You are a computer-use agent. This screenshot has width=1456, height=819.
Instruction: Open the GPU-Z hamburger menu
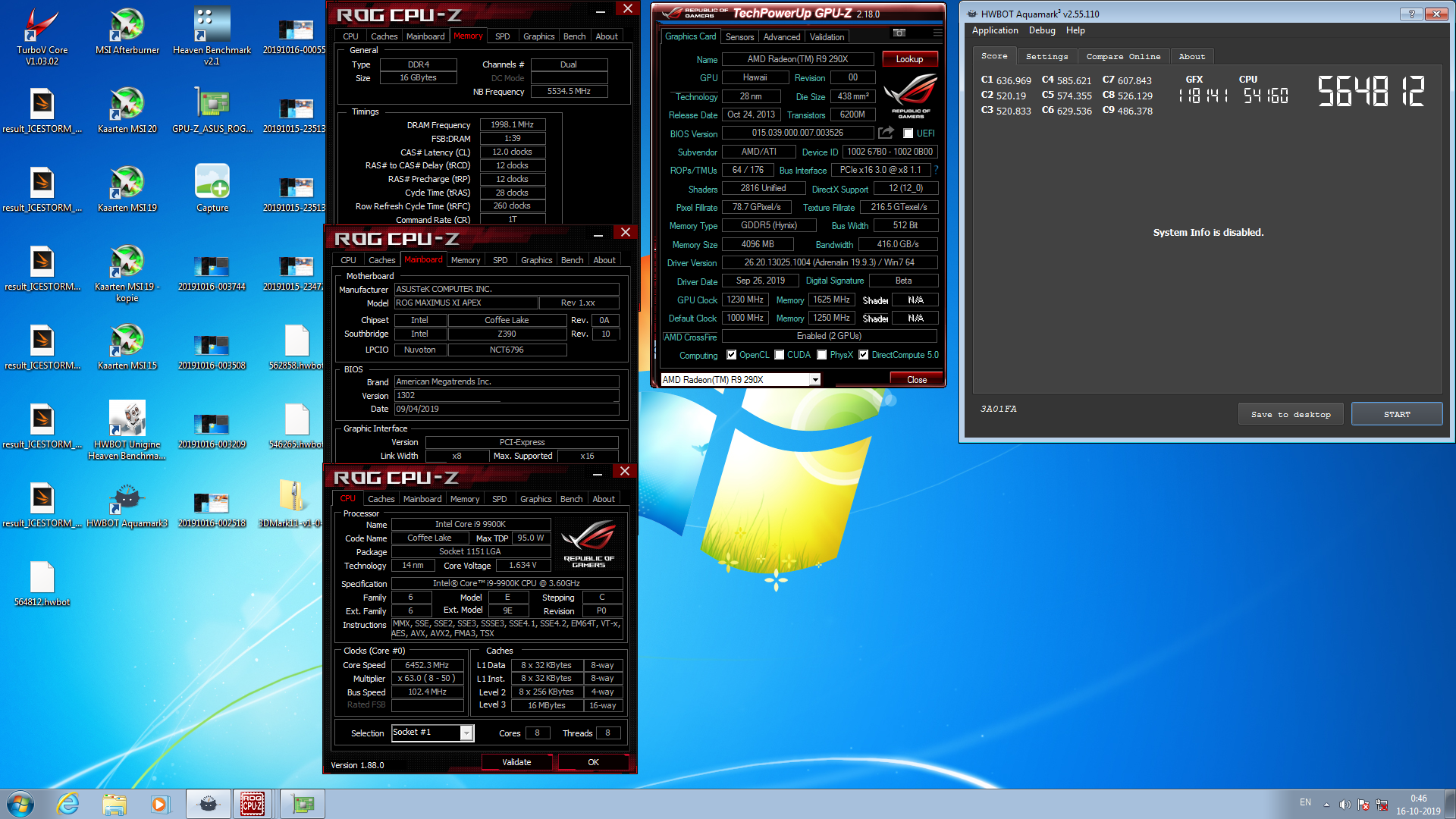click(x=937, y=33)
